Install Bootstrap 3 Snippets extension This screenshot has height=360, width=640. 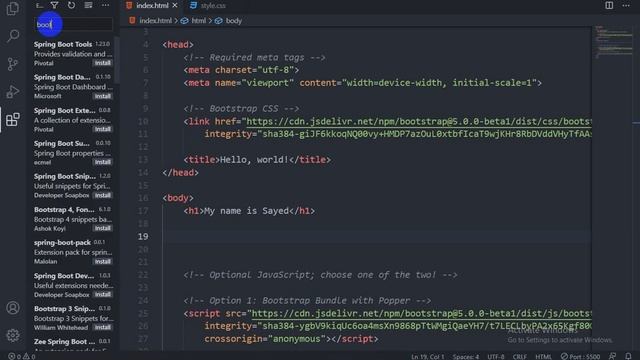pyautogui.click(x=102, y=327)
